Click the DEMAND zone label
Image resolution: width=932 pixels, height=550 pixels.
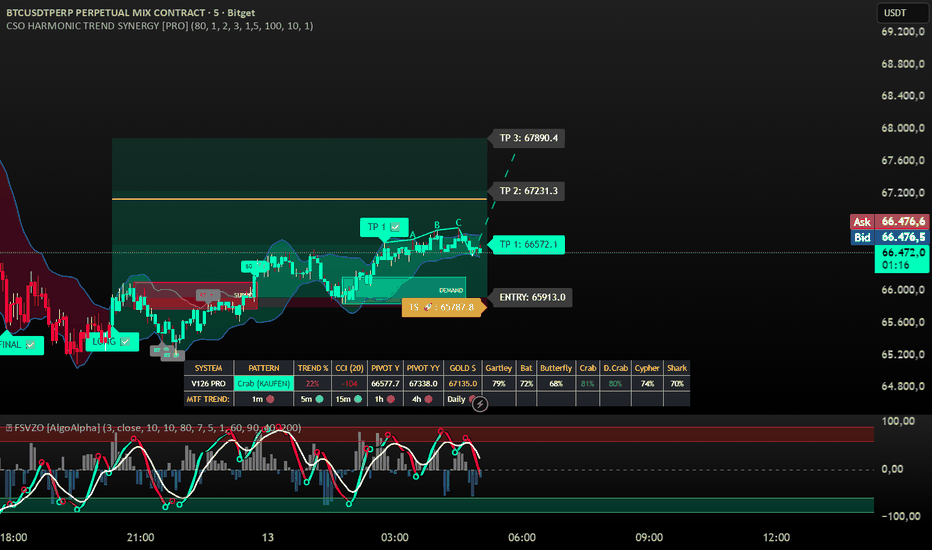[x=451, y=291]
